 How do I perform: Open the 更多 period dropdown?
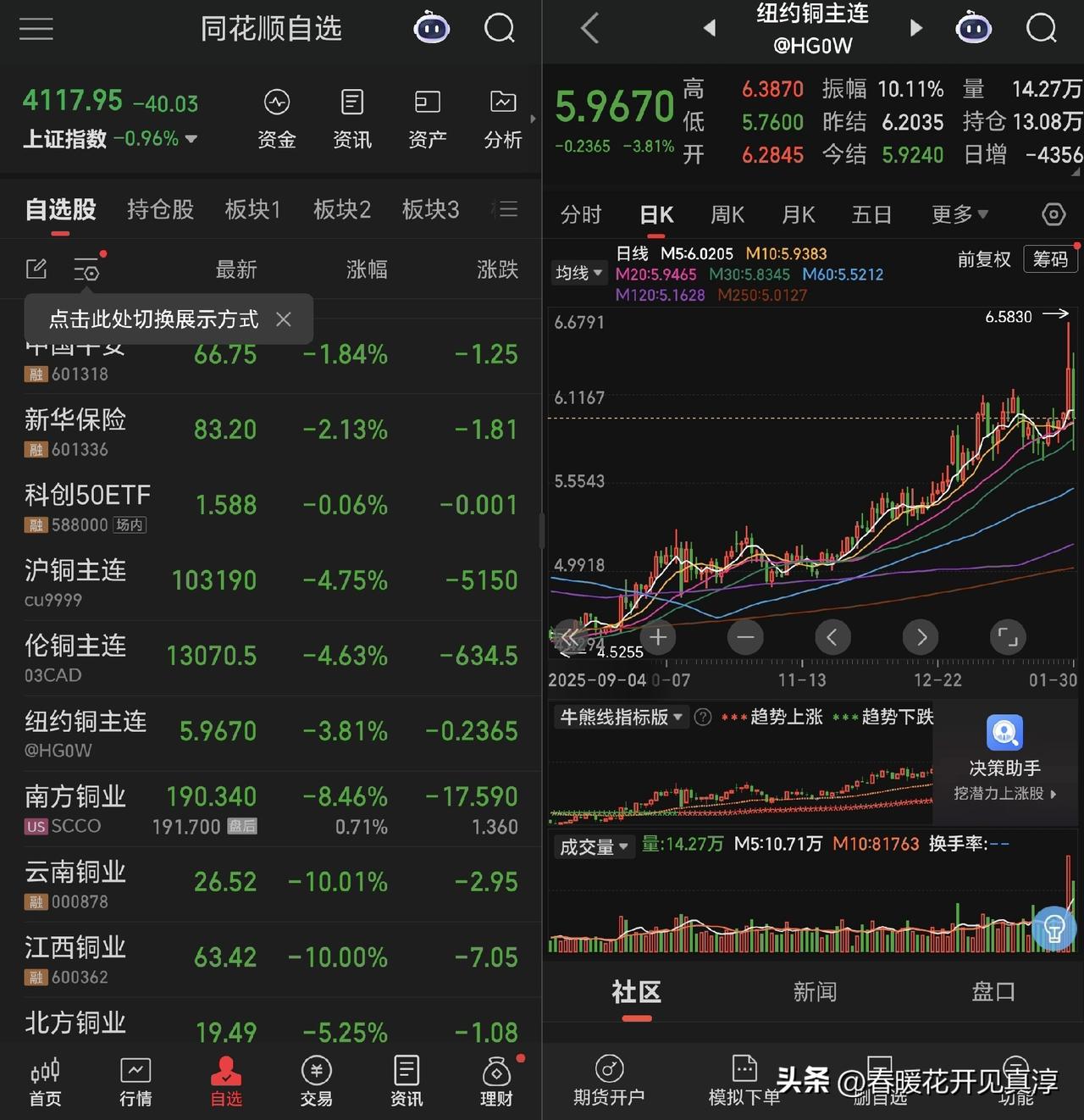click(960, 214)
